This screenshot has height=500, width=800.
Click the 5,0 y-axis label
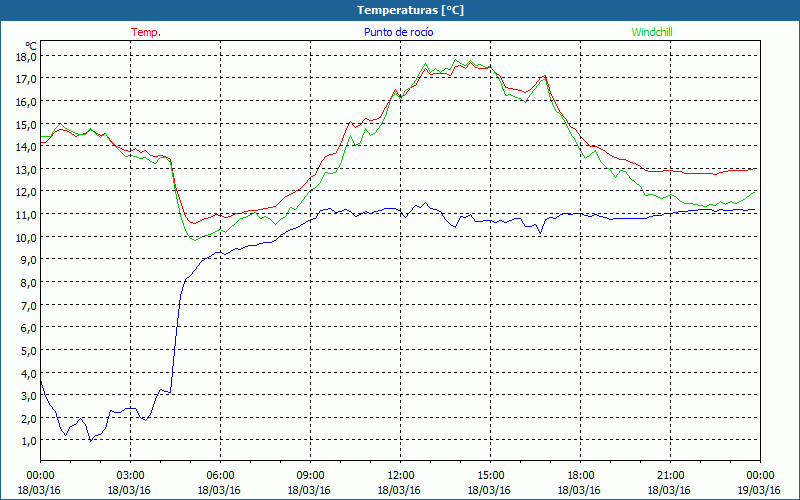28,351
